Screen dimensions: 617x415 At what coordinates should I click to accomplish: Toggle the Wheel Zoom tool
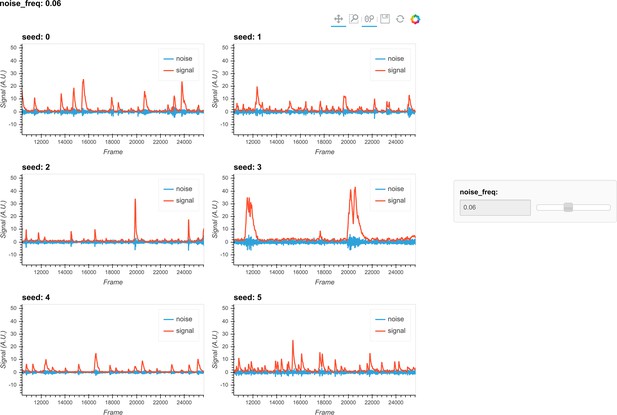point(369,19)
